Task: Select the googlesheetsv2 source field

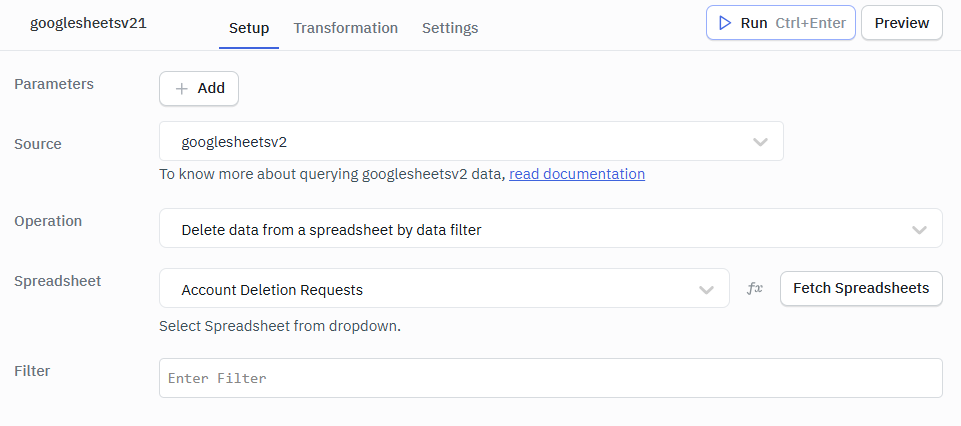Action: pyautogui.click(x=450, y=142)
